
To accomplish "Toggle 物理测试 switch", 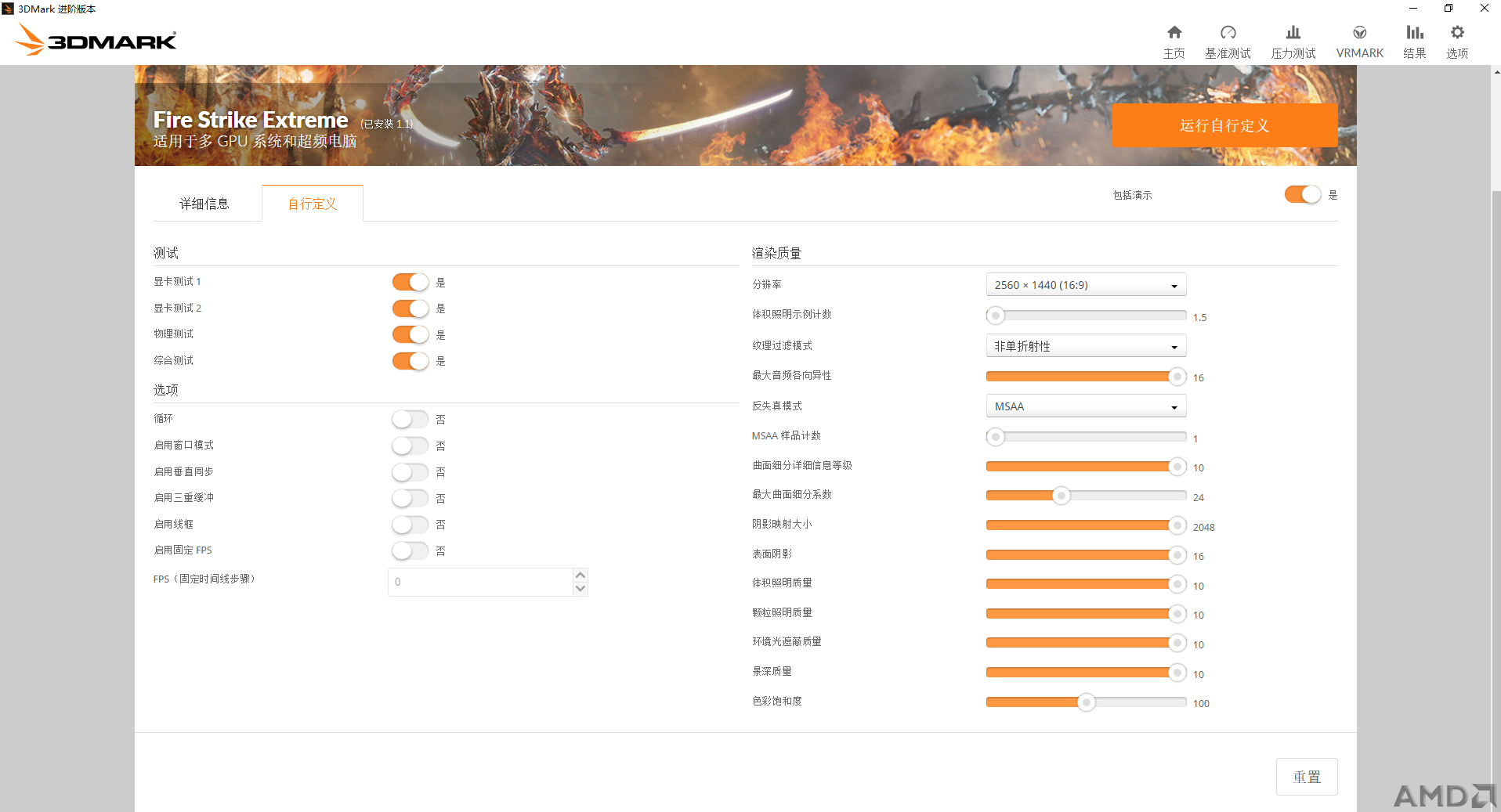I will (411, 334).
